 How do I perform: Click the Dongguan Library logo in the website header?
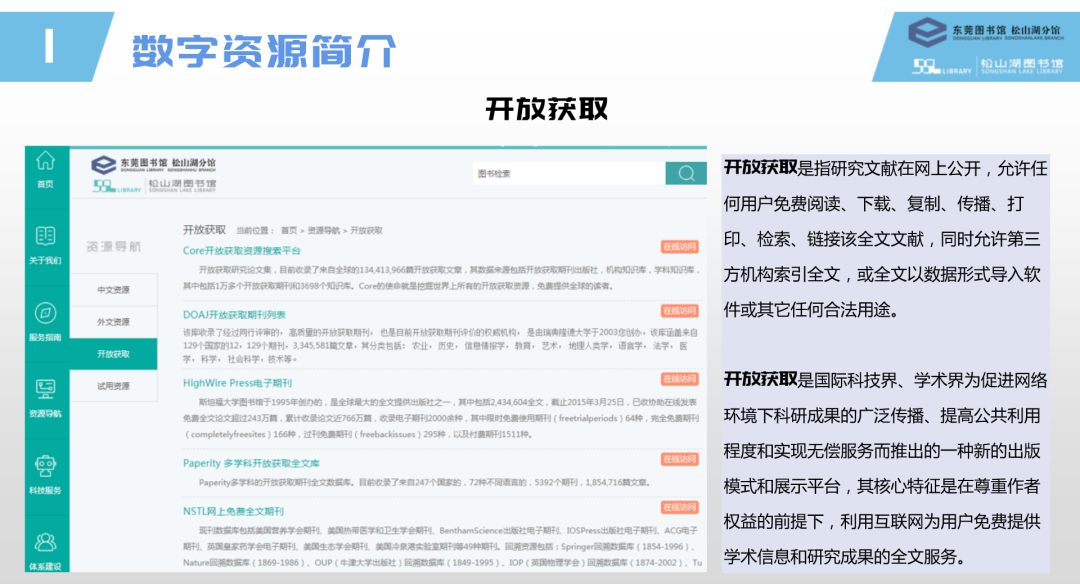[153, 173]
